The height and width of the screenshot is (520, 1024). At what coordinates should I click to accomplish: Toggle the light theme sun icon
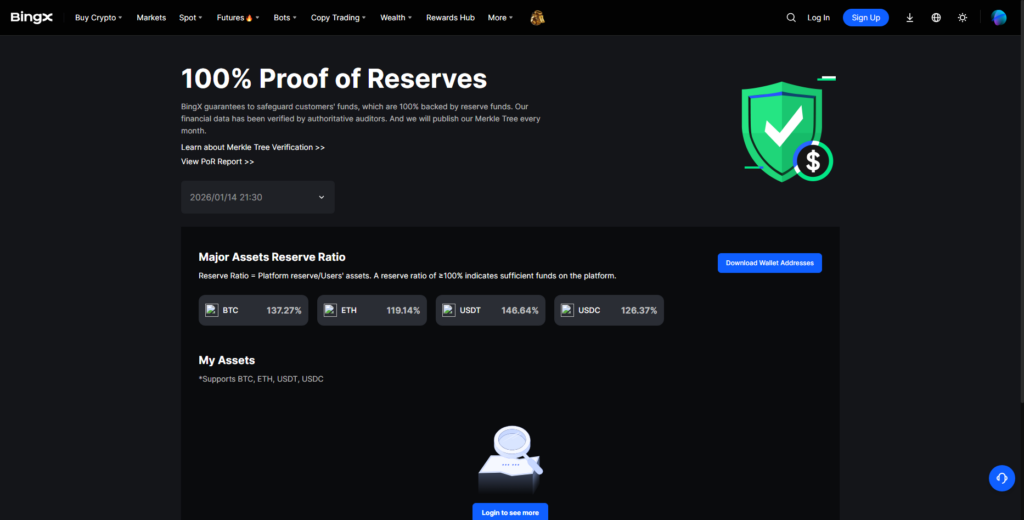click(962, 18)
